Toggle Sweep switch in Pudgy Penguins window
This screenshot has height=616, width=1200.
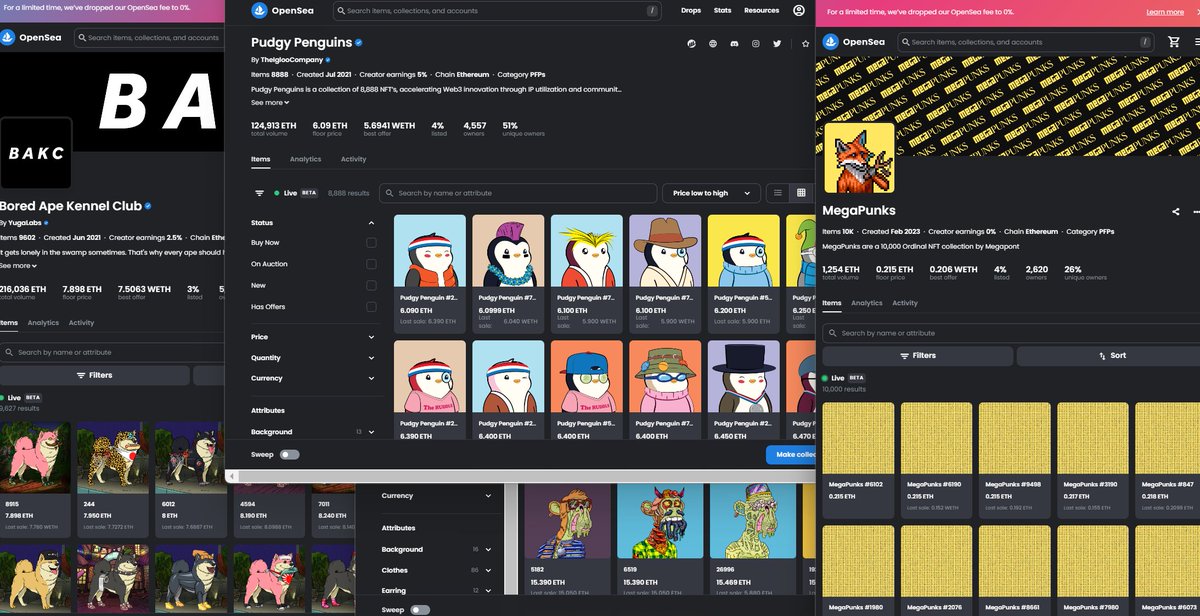289,454
